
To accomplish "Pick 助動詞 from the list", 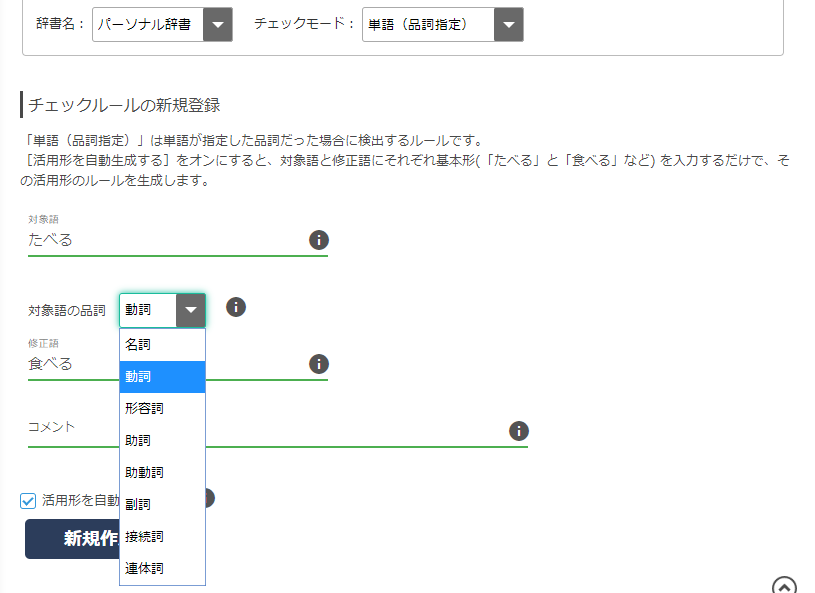I will (162, 473).
